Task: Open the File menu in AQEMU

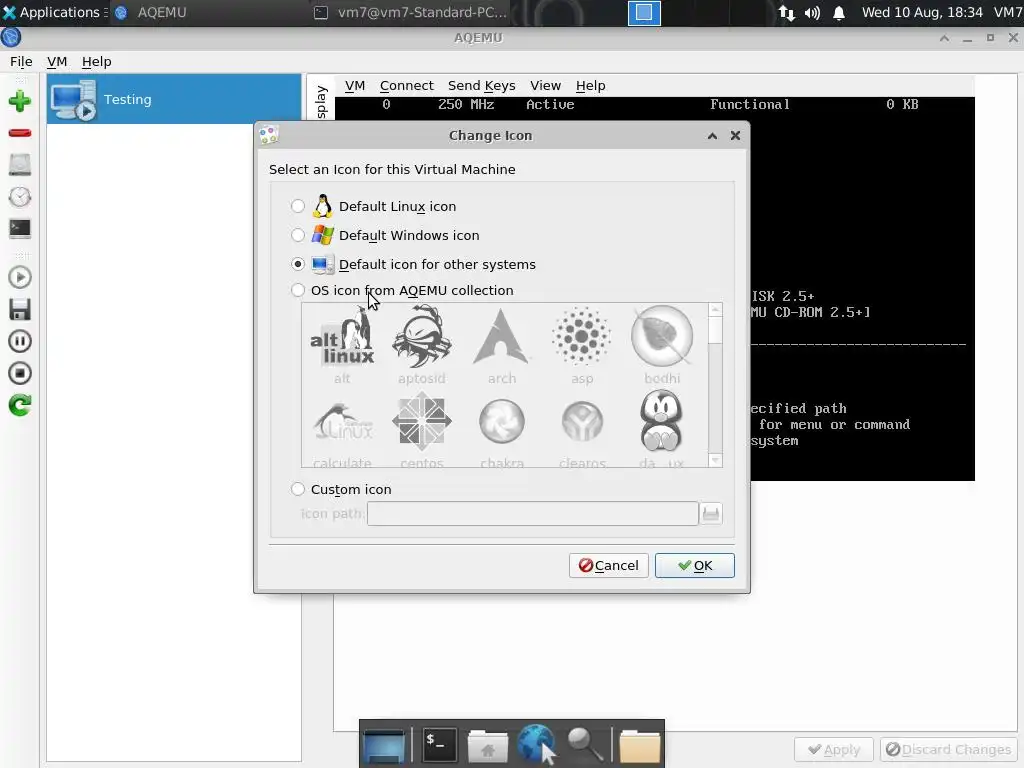Action: (21, 61)
